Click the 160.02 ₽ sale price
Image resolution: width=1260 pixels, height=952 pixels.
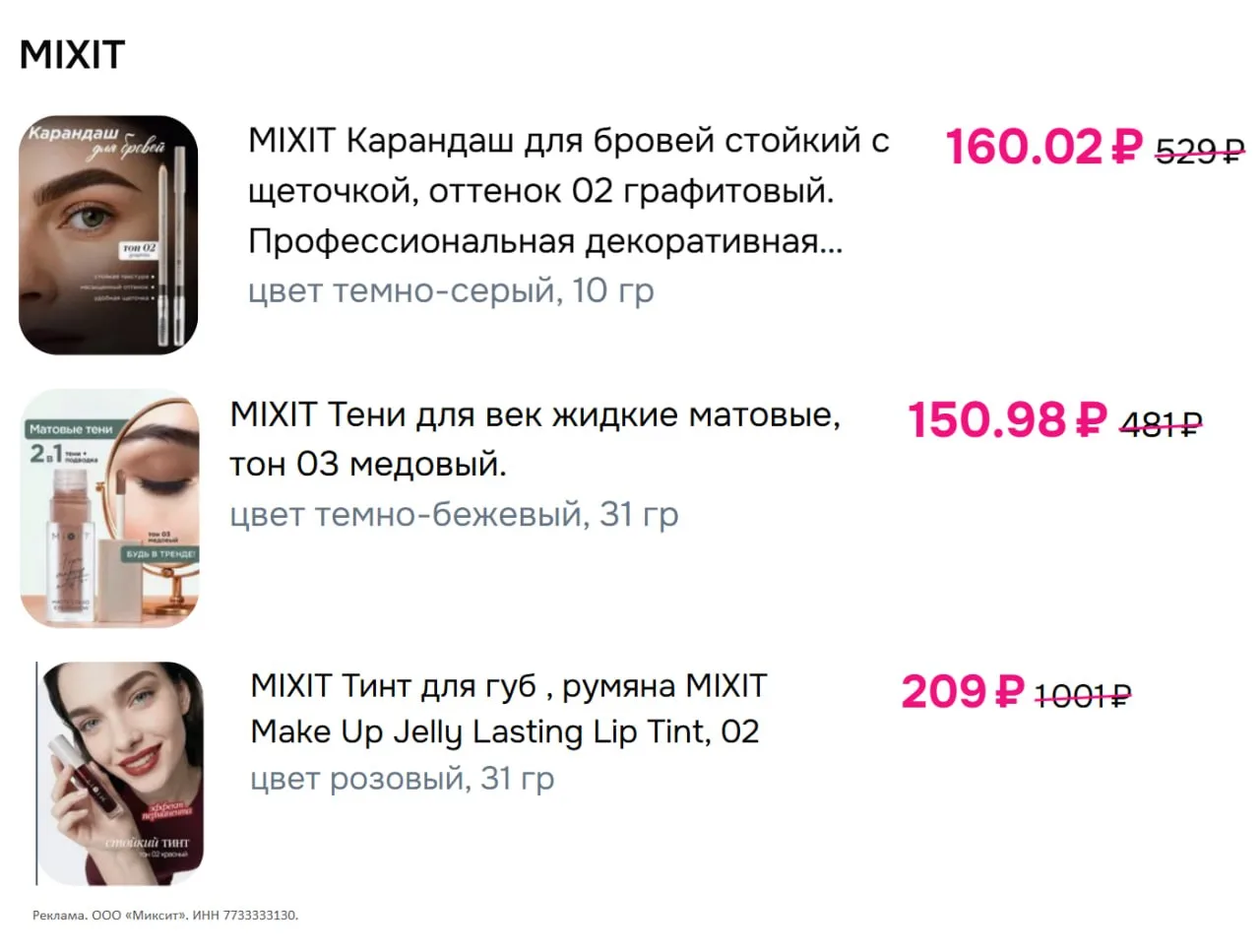[1043, 147]
